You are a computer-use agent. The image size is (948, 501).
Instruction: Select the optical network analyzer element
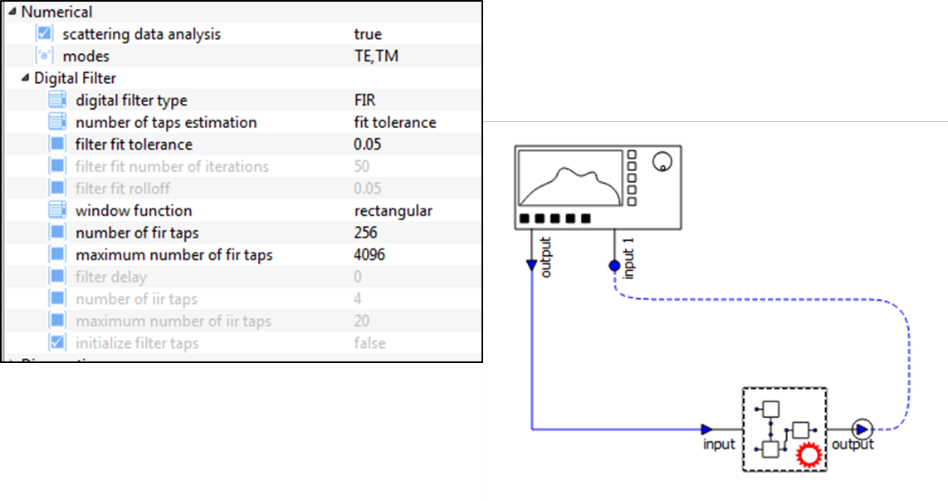598,187
